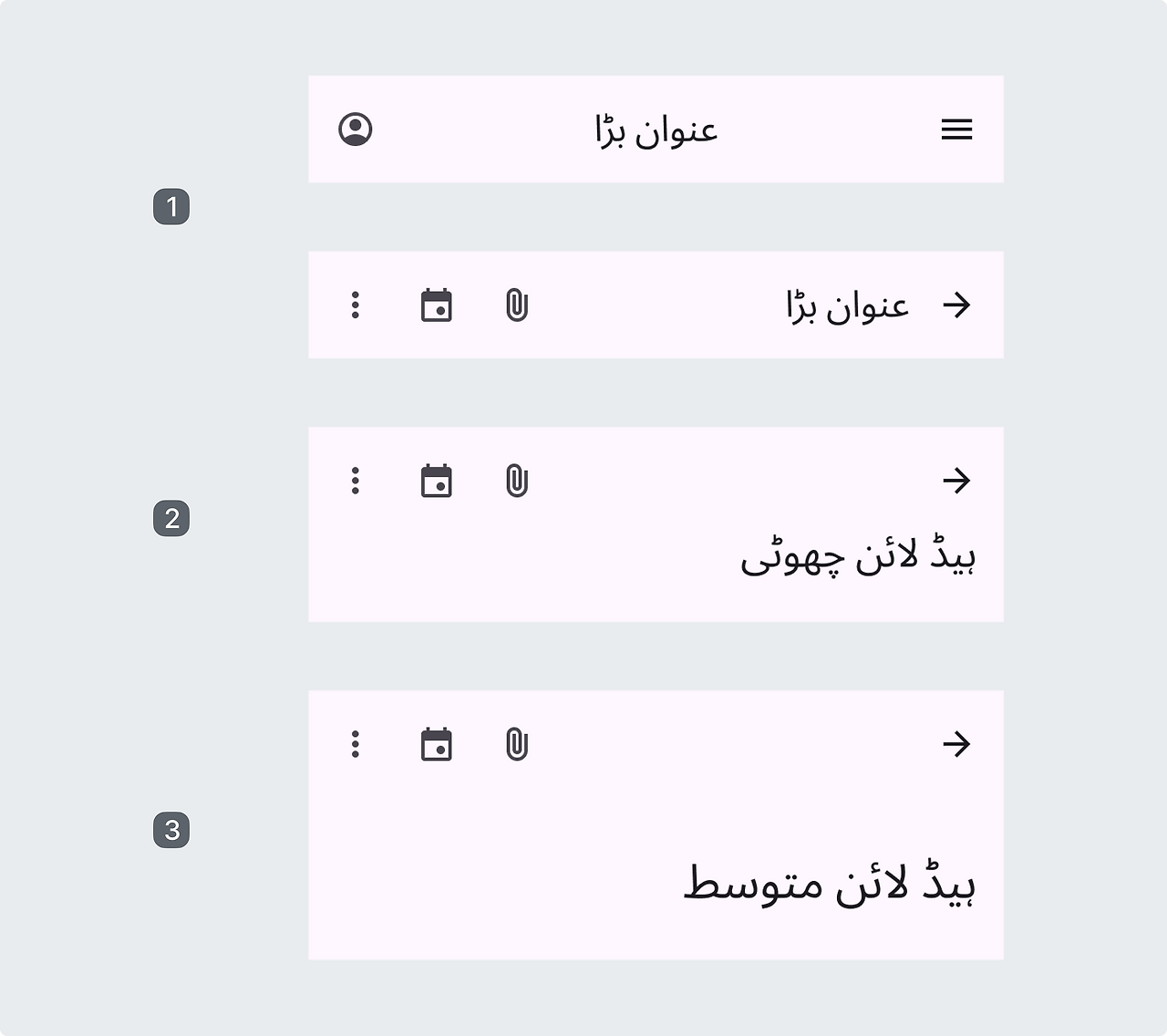Click the numbered marker labeled 3
Image resolution: width=1167 pixels, height=1036 pixels.
(171, 831)
